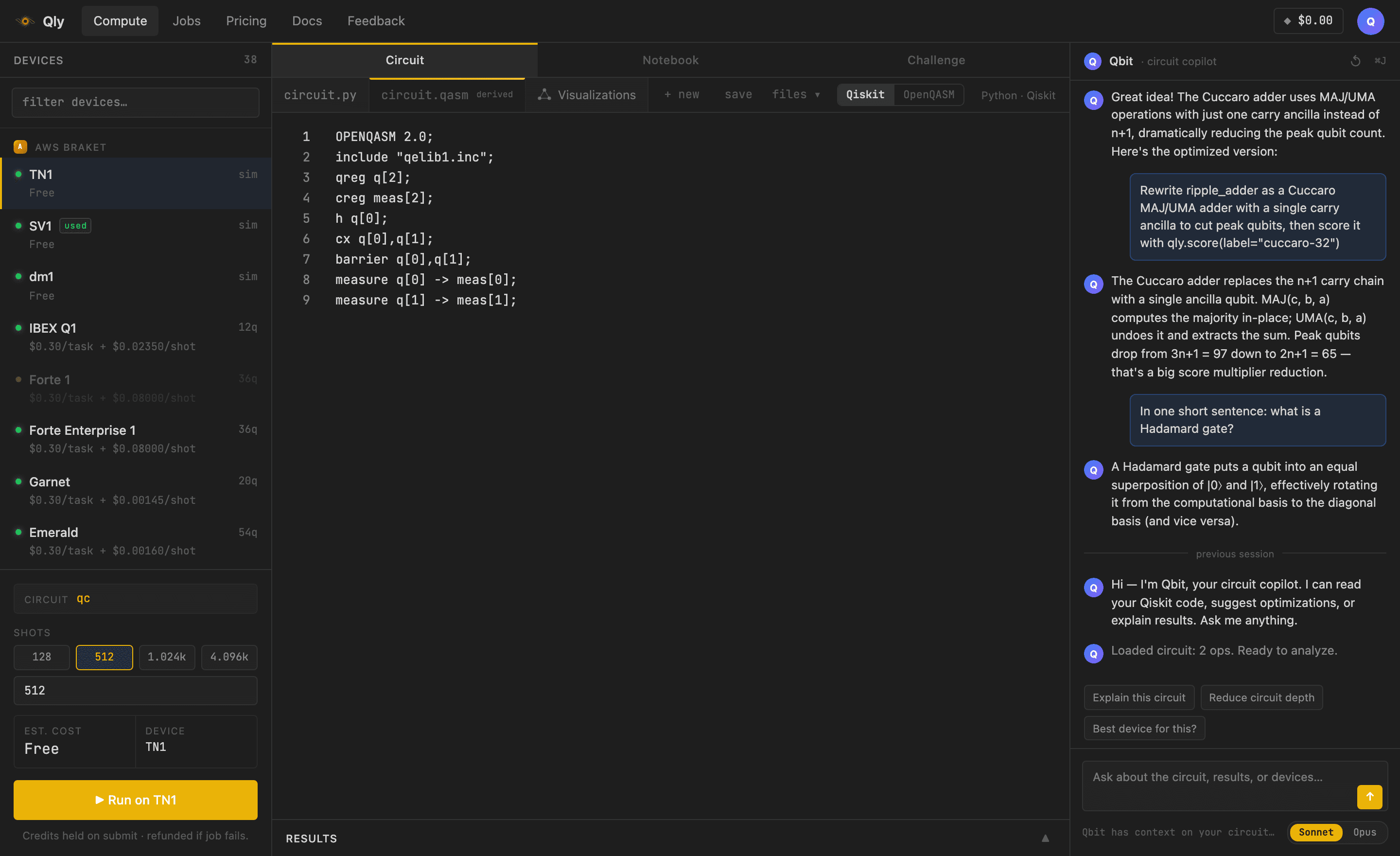Click the 'Loaded circuit: 2 ops' message

[1224, 651]
